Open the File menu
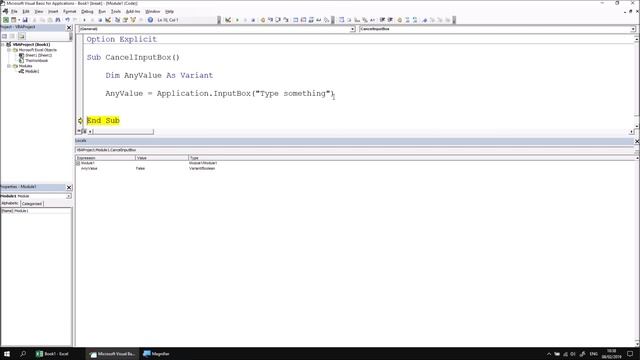This screenshot has width=640, height=360. [x=14, y=11]
